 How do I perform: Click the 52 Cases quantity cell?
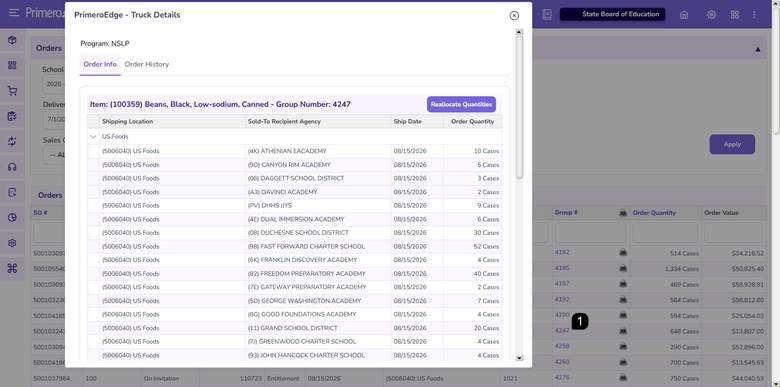tap(473, 246)
